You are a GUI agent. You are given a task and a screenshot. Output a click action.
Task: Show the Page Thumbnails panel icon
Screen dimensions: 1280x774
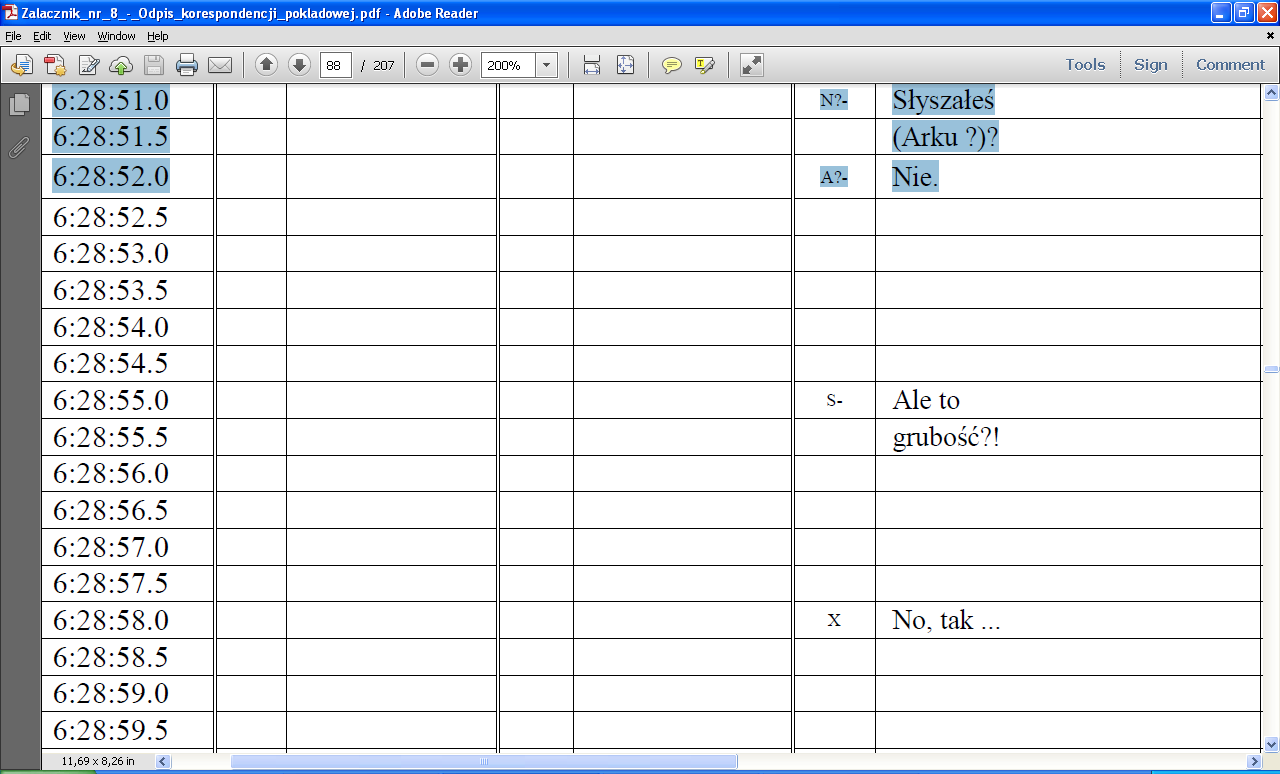tap(19, 104)
